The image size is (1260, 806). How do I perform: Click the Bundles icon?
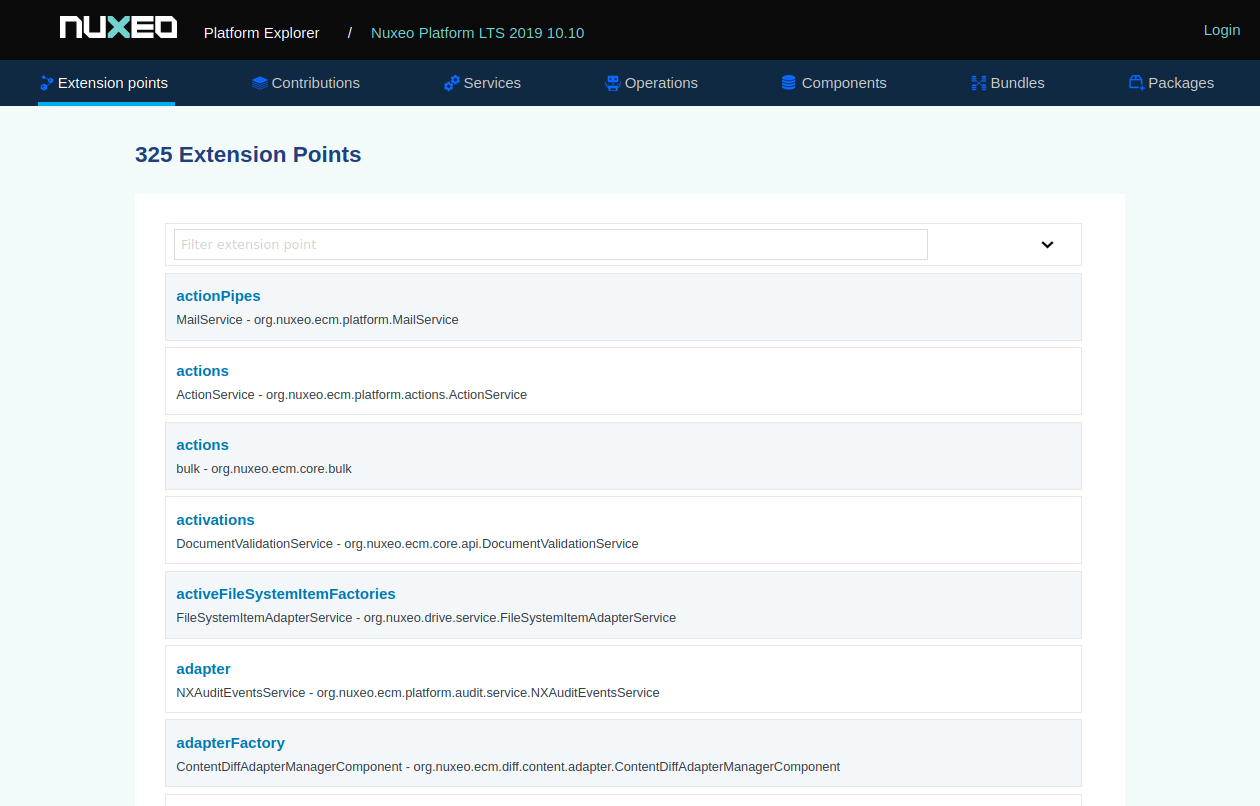tap(978, 83)
